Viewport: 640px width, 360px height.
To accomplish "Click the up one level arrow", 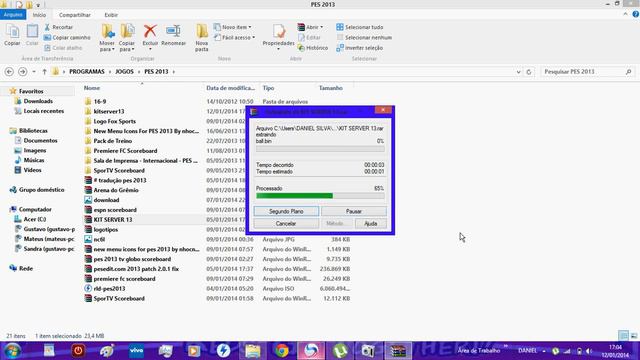I will coord(44,71).
